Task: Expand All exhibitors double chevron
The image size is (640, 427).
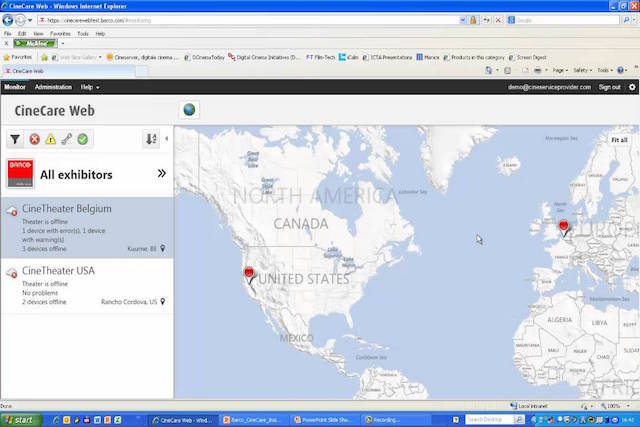Action: coord(161,174)
